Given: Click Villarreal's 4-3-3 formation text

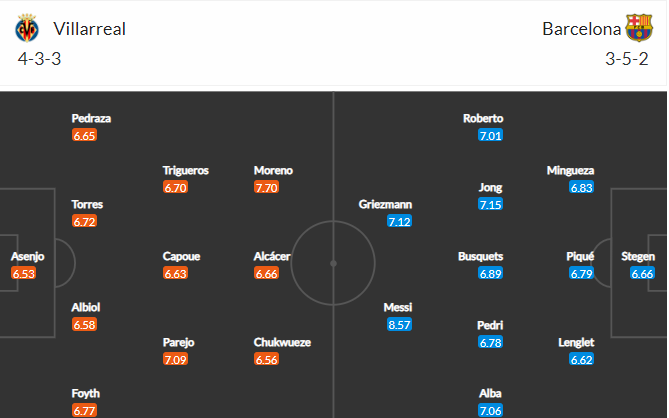Looking at the screenshot, I should click(39, 59).
